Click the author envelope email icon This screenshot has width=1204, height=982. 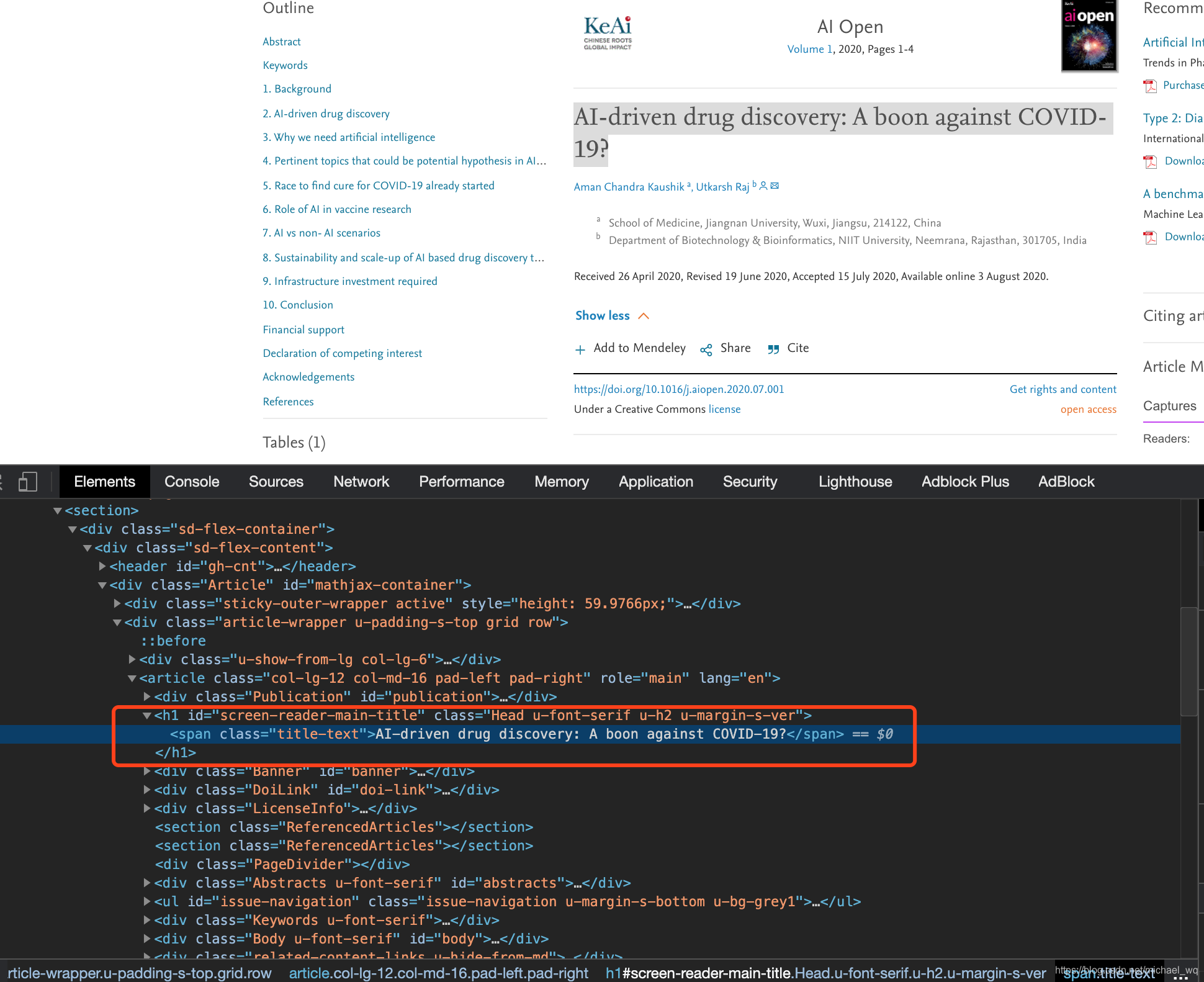click(775, 186)
